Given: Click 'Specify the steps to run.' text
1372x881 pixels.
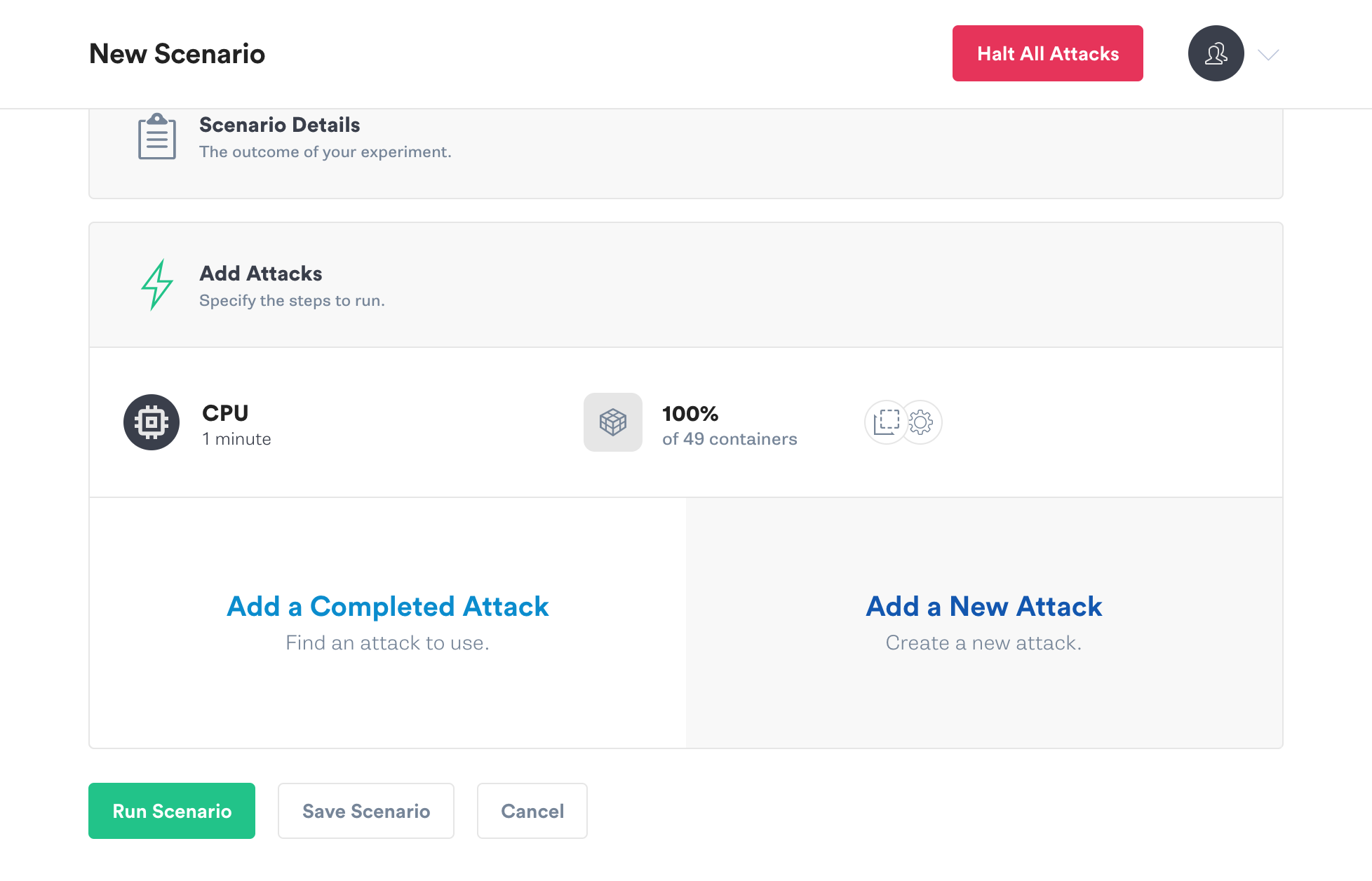Looking at the screenshot, I should click(292, 300).
